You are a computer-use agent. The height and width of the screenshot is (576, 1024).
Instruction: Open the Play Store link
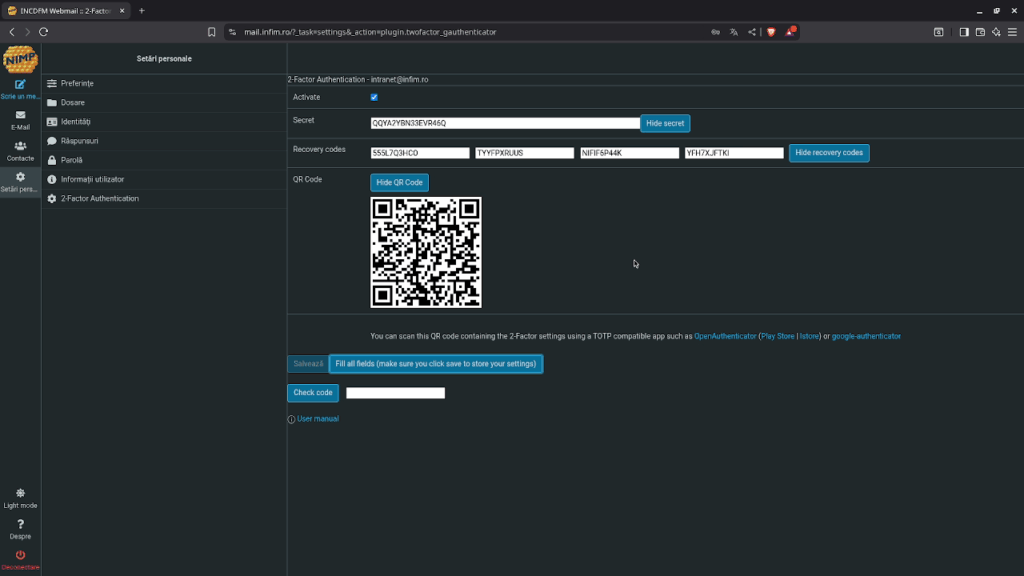coord(778,336)
